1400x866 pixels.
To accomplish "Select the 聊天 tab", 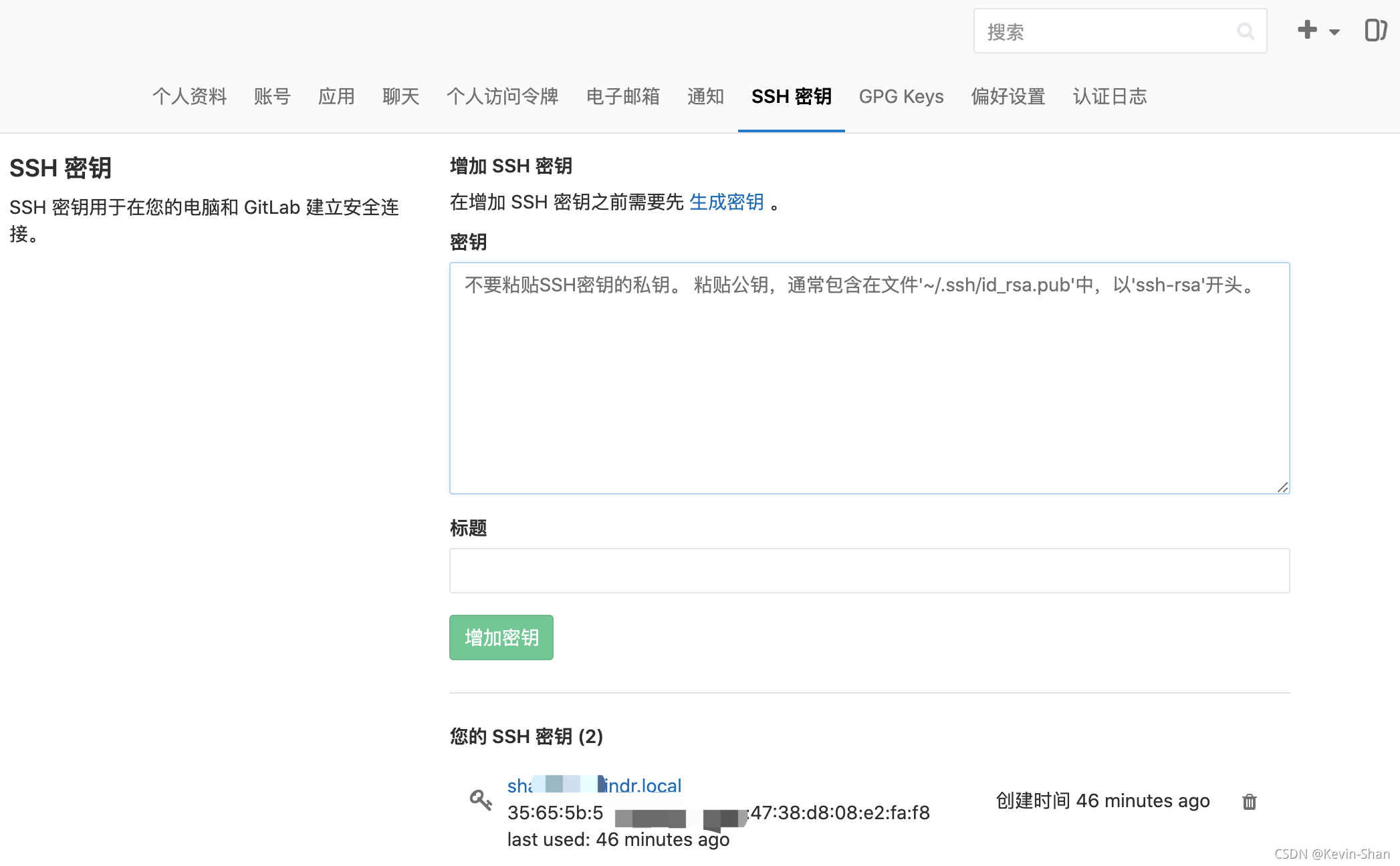I will [x=400, y=97].
